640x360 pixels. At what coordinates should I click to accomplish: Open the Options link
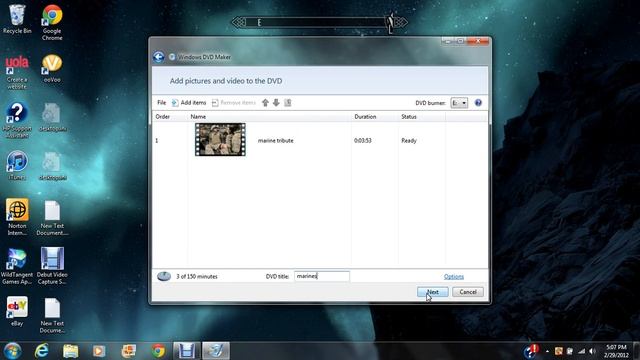click(x=454, y=276)
